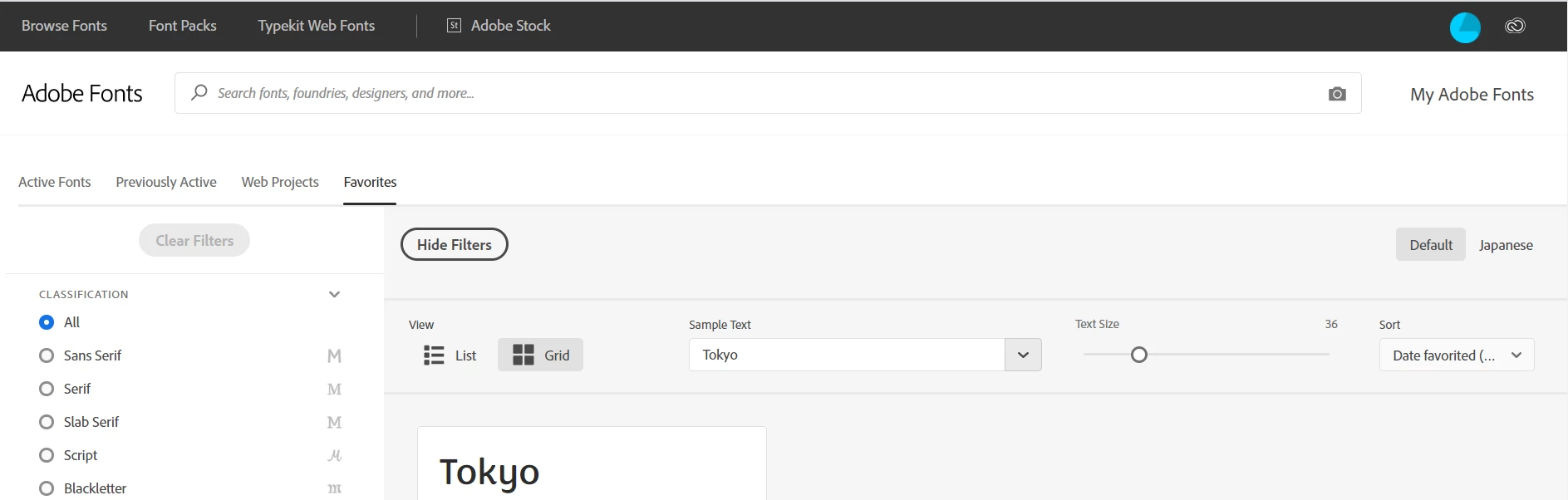Open the Previously Active tab
This screenshot has width=1568, height=500.
point(166,182)
